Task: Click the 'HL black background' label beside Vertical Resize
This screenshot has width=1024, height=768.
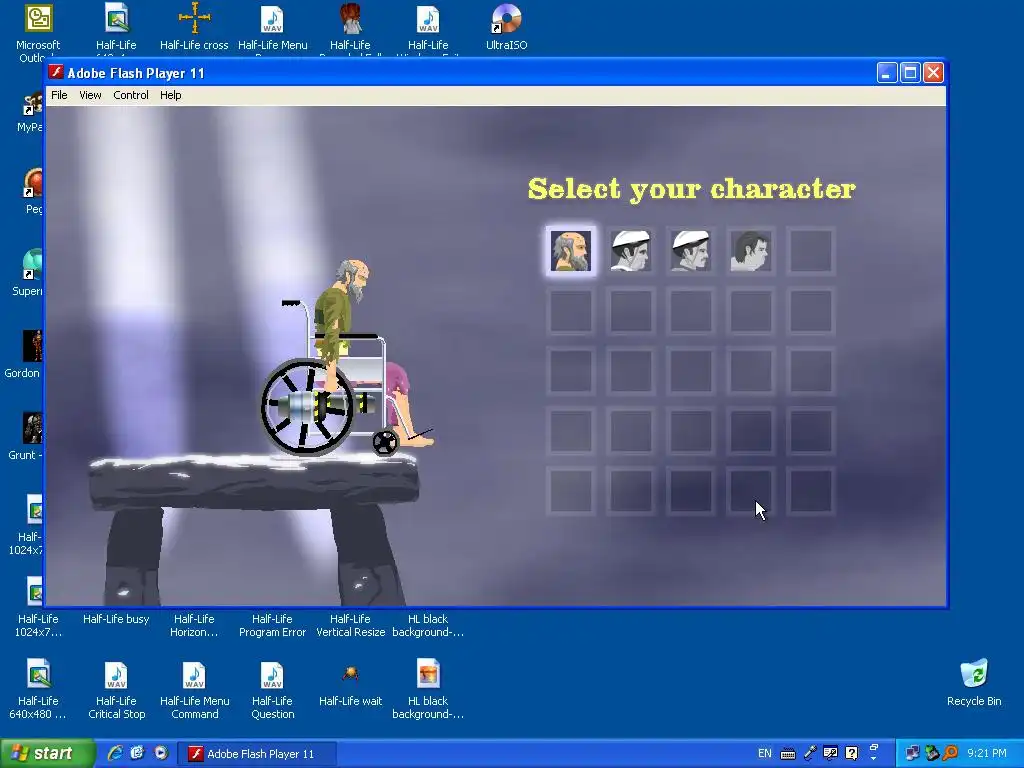Action: [x=428, y=626]
